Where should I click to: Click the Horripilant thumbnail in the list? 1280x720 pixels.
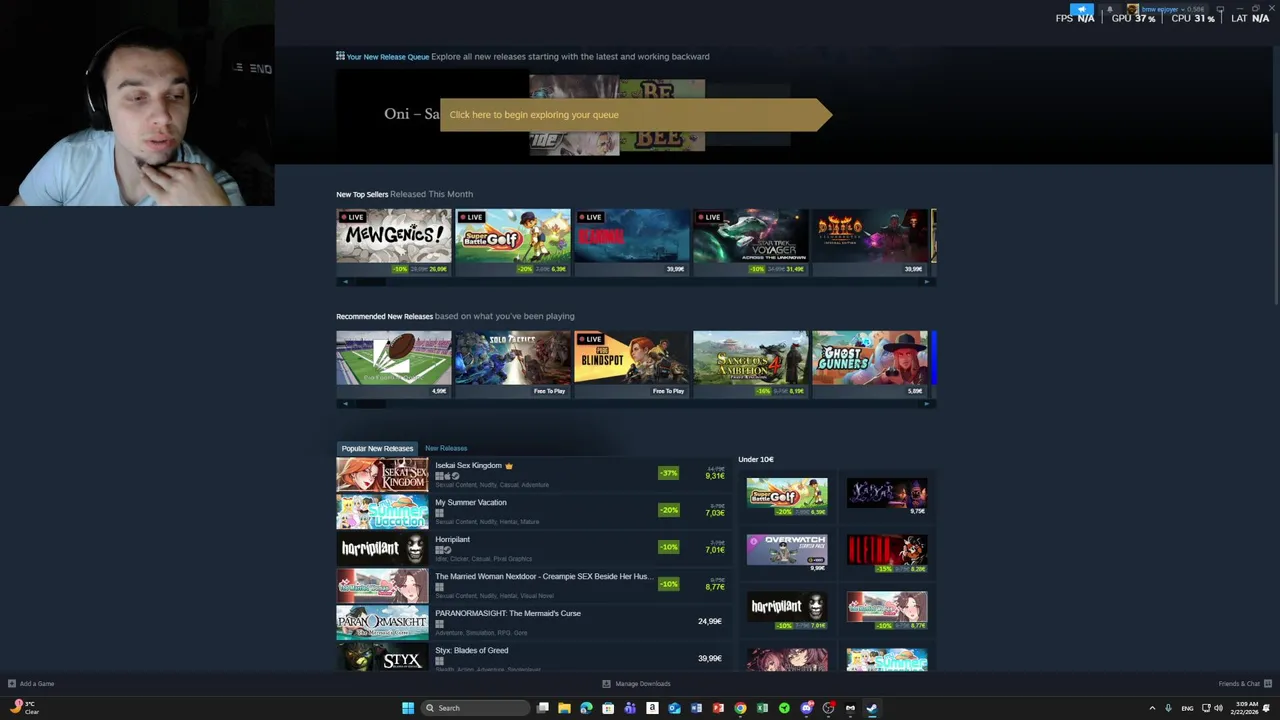click(382, 548)
